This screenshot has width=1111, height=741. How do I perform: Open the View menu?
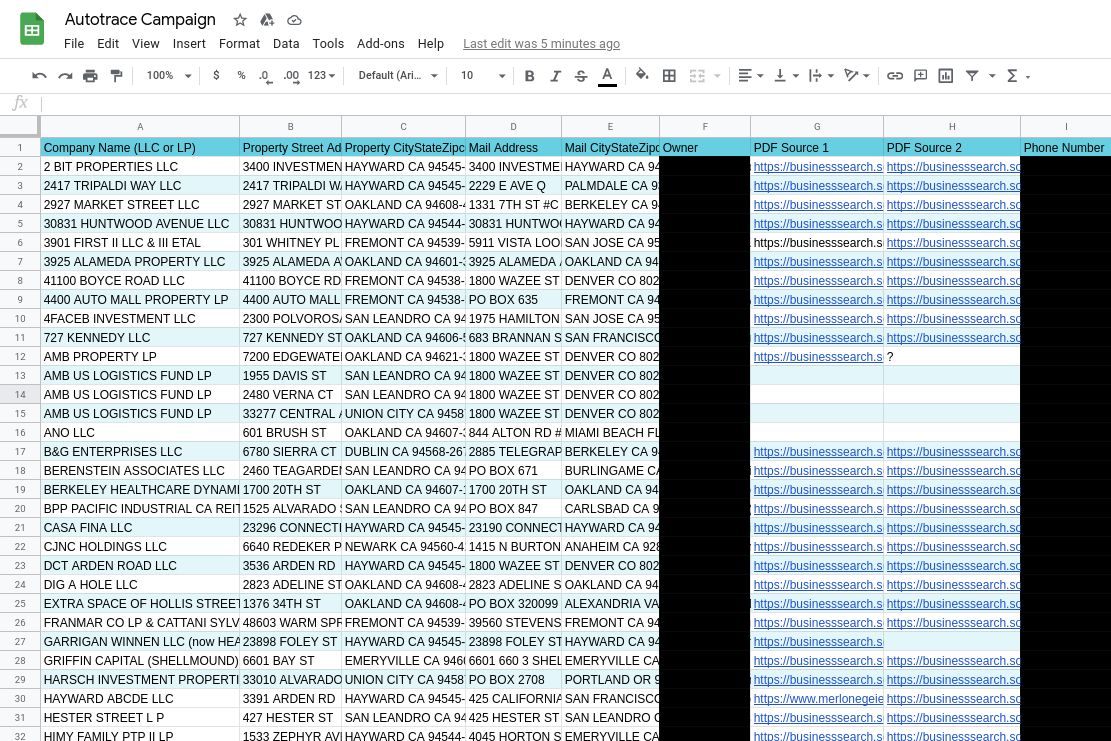coord(145,44)
